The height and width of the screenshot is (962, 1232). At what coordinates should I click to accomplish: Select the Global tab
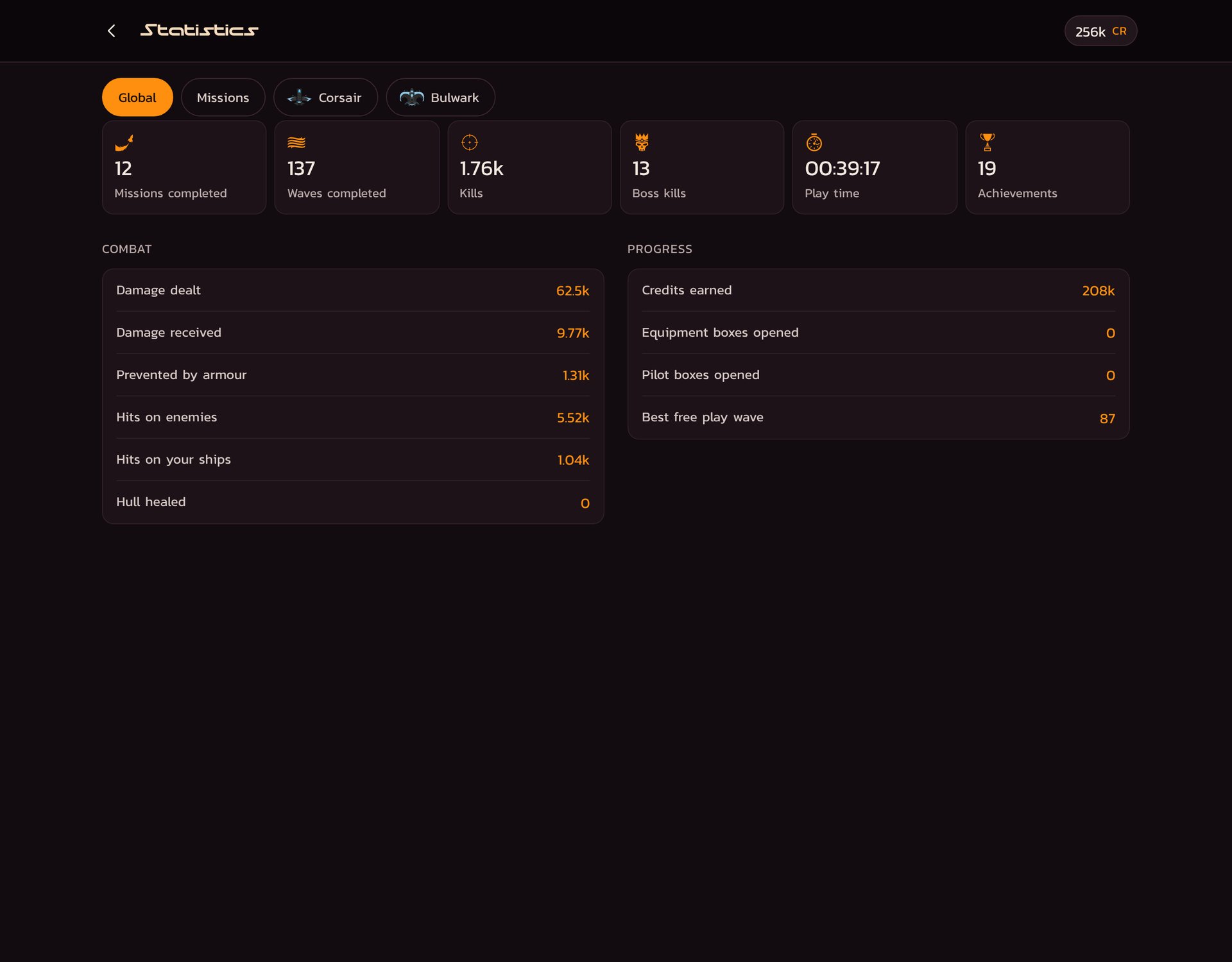[x=137, y=97]
